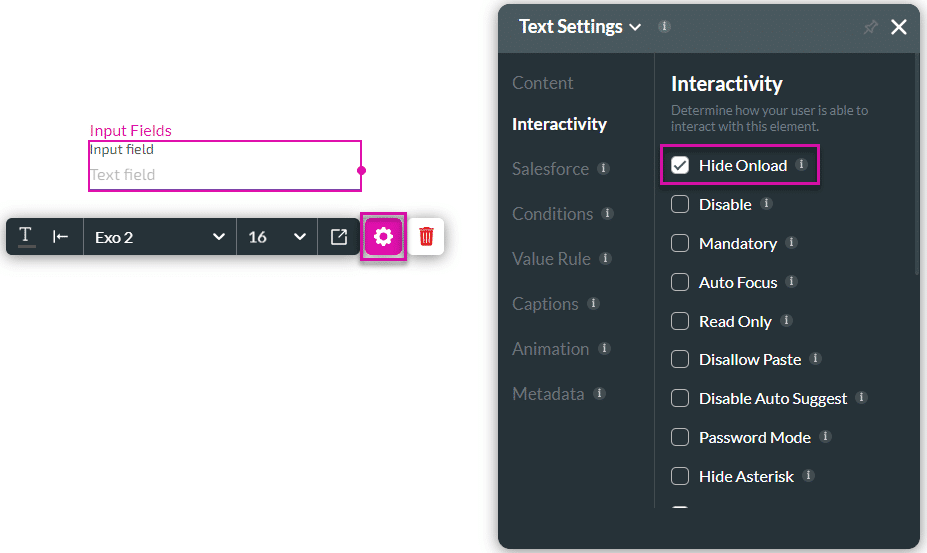Click the text style (T) icon
The height and width of the screenshot is (553, 927).
point(26,237)
